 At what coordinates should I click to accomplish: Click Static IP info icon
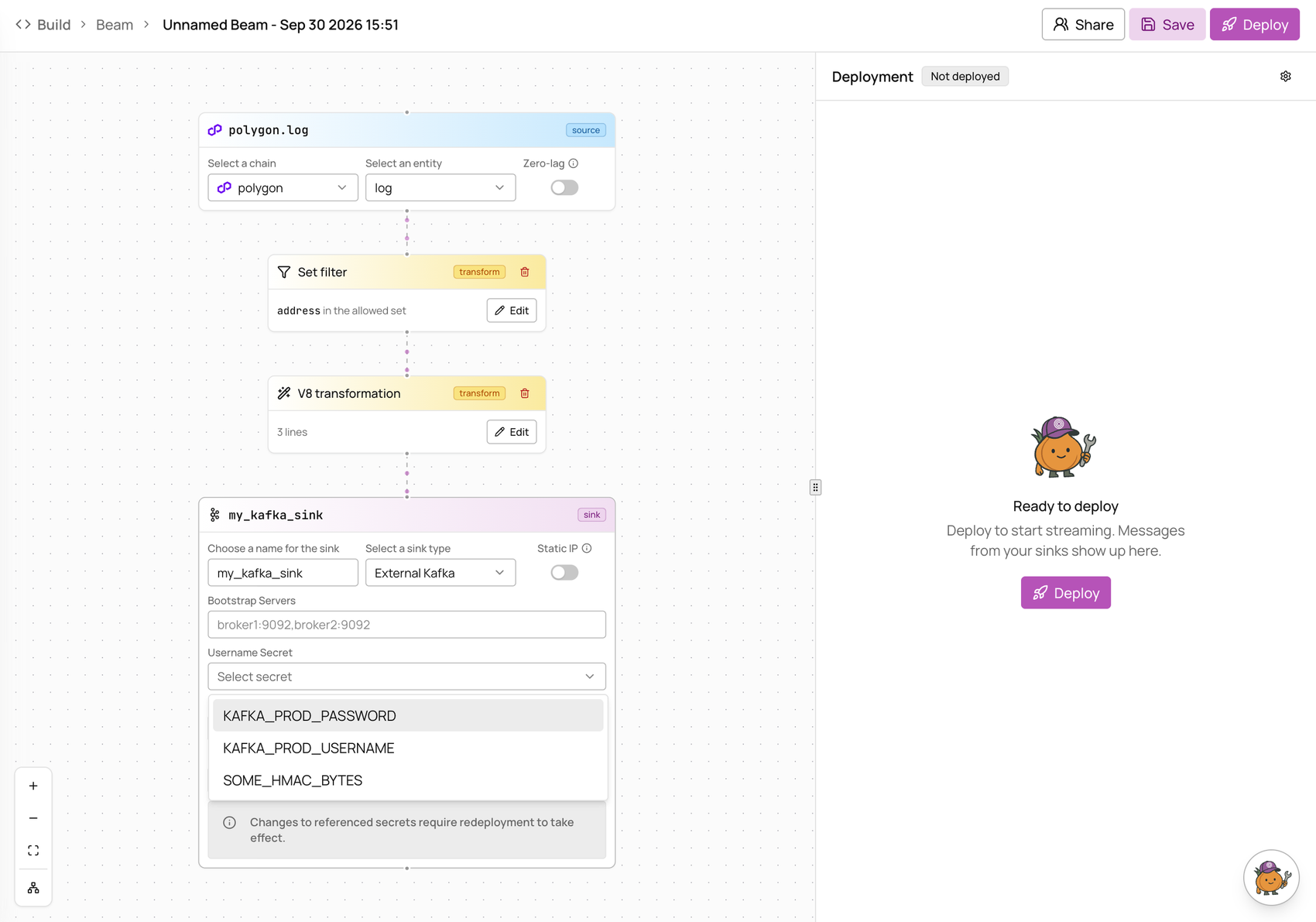(x=587, y=548)
